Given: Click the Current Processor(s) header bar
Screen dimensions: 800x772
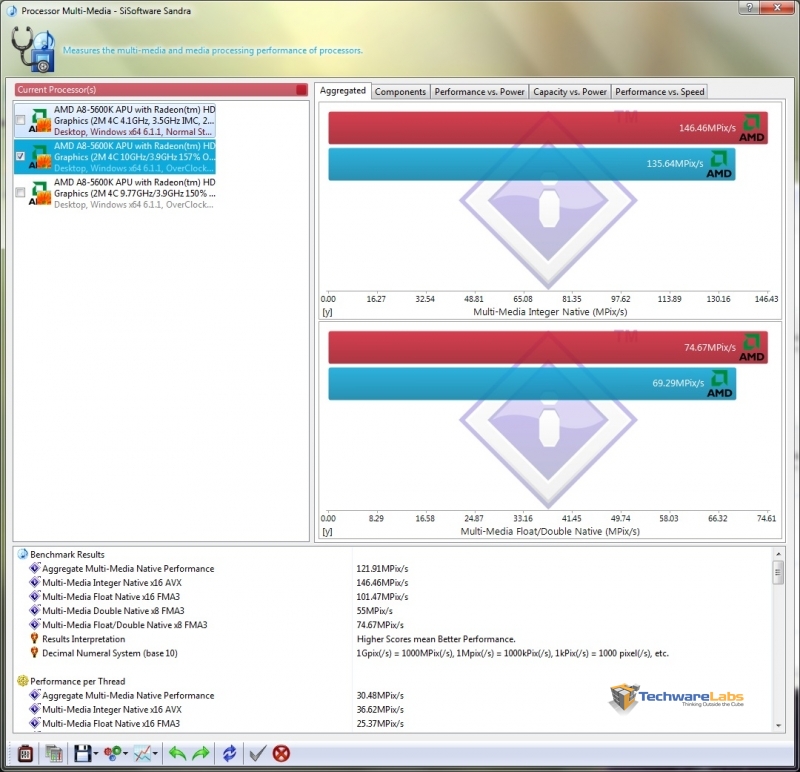Looking at the screenshot, I should pos(161,90).
